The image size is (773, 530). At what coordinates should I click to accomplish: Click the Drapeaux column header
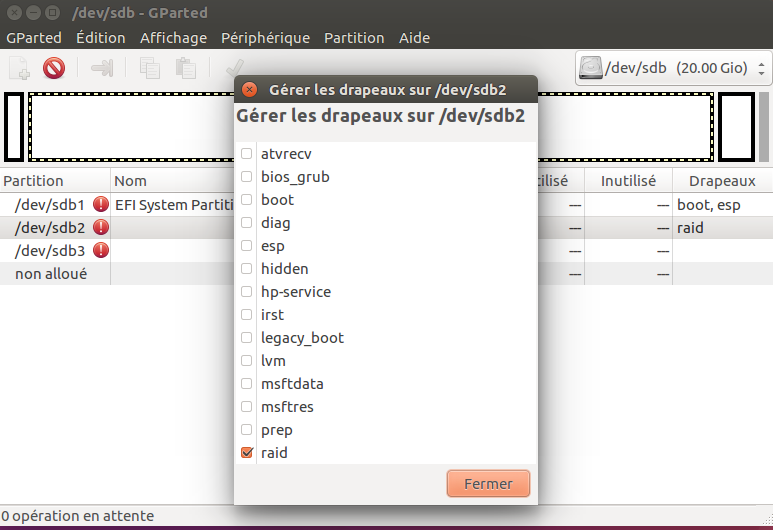[714, 181]
